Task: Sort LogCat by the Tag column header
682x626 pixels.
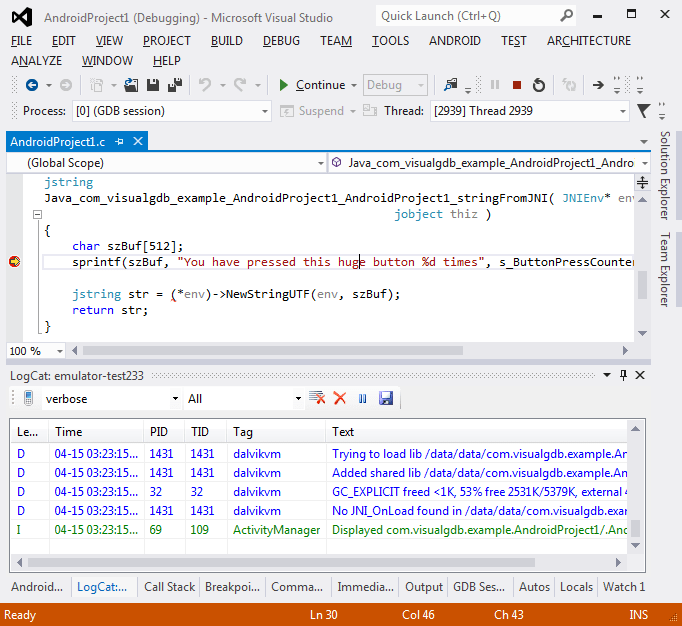Action: pyautogui.click(x=276, y=432)
